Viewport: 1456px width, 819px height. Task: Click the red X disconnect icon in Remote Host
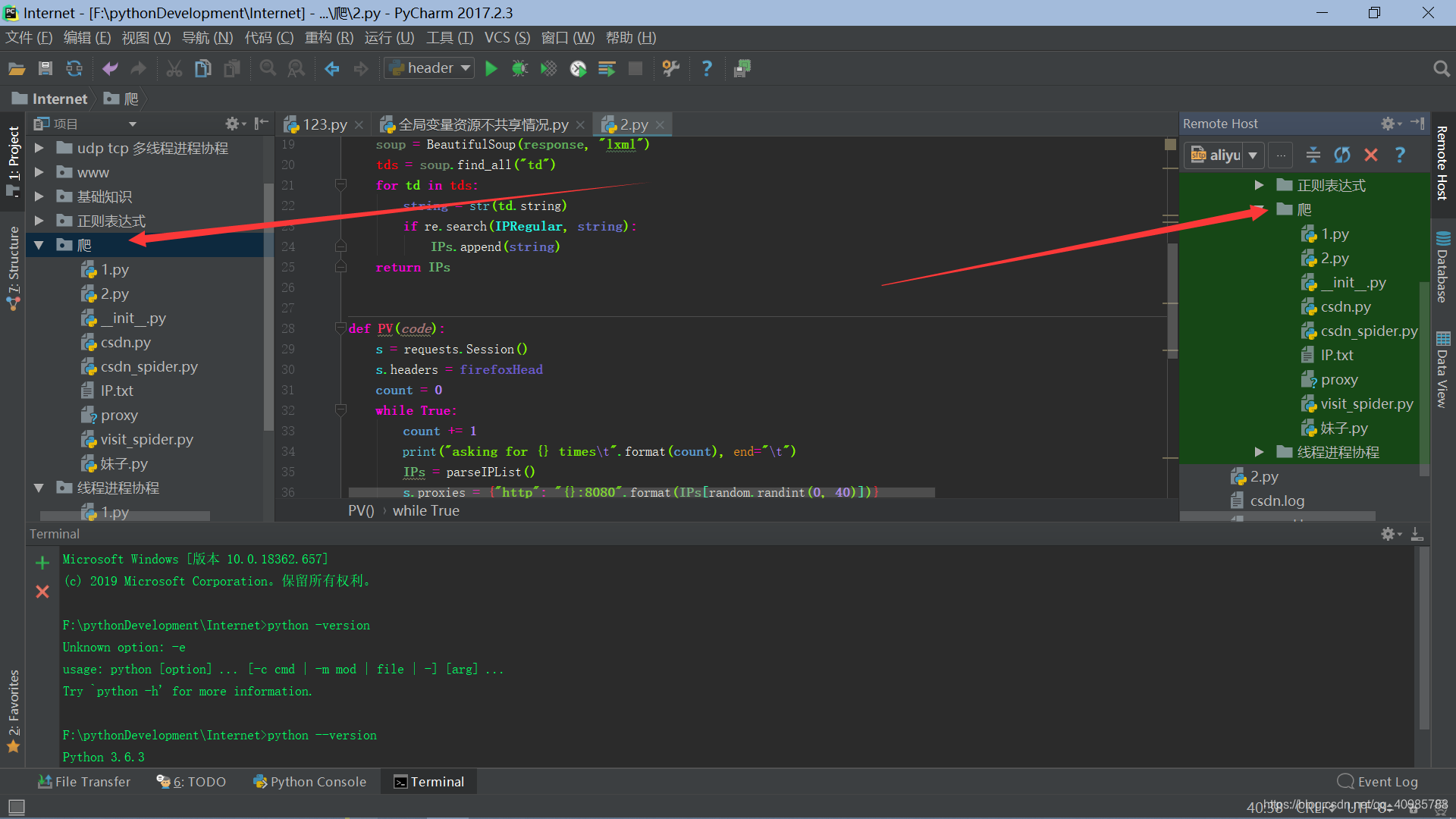pos(1371,155)
